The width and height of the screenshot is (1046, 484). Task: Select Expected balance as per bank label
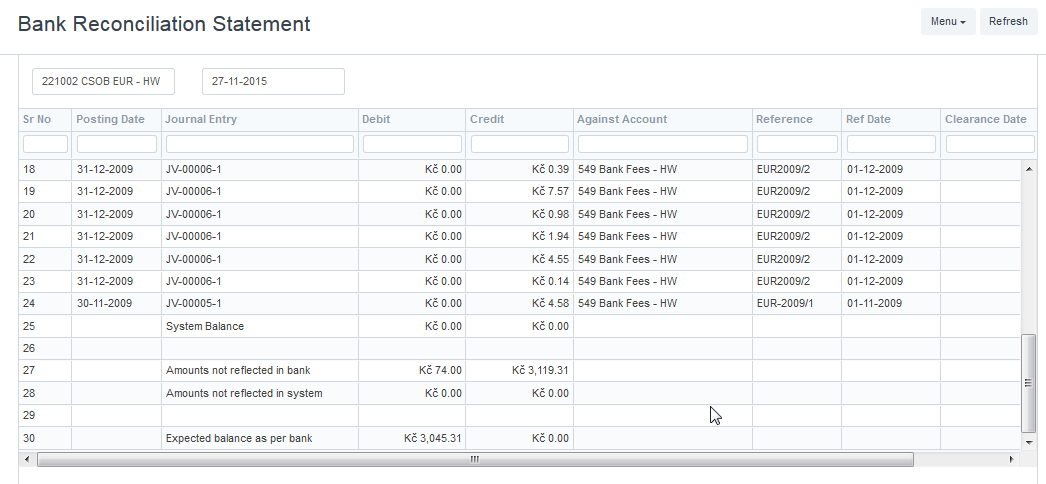(x=239, y=439)
